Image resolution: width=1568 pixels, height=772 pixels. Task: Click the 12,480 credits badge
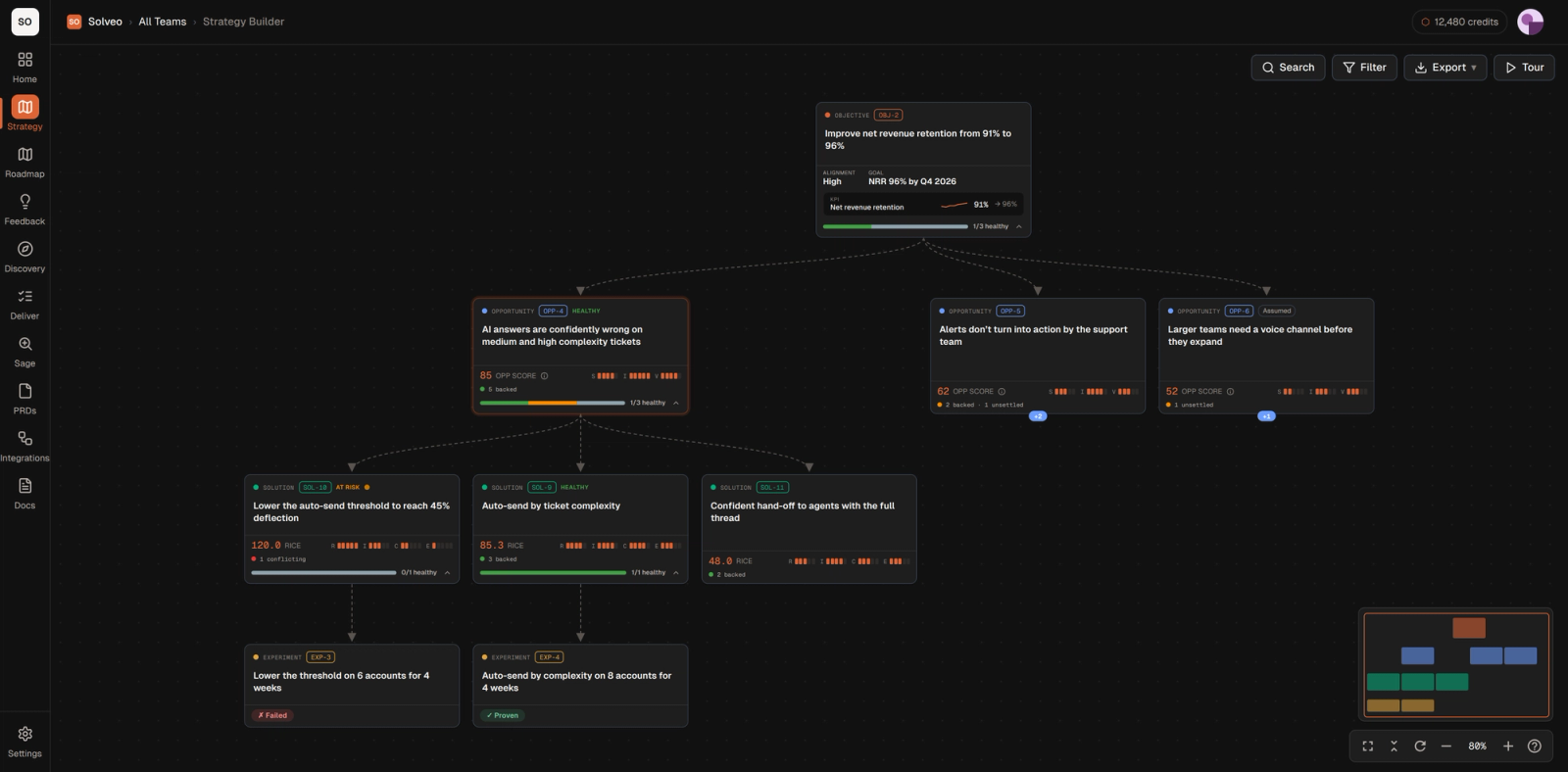pos(1459,22)
